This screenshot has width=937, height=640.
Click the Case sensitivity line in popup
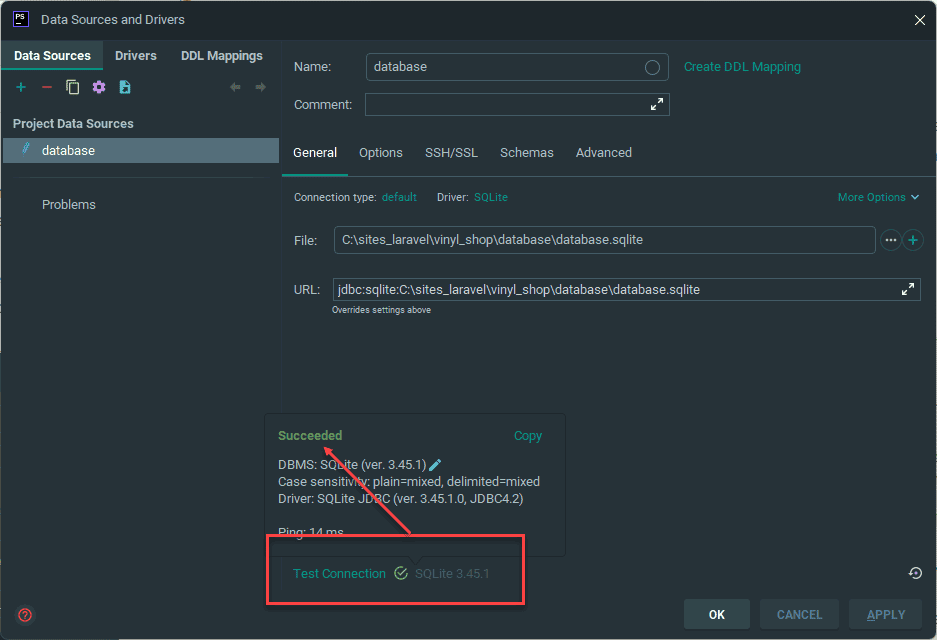click(x=409, y=482)
